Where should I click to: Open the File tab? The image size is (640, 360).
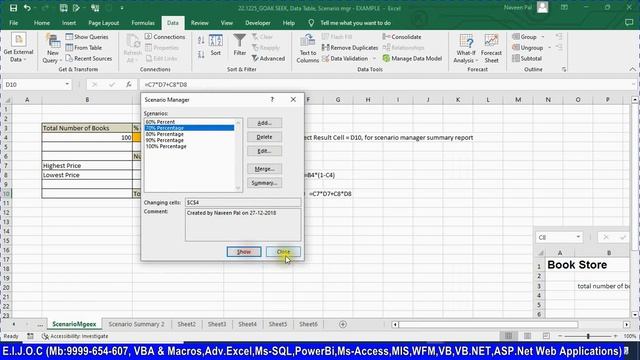(x=13, y=23)
